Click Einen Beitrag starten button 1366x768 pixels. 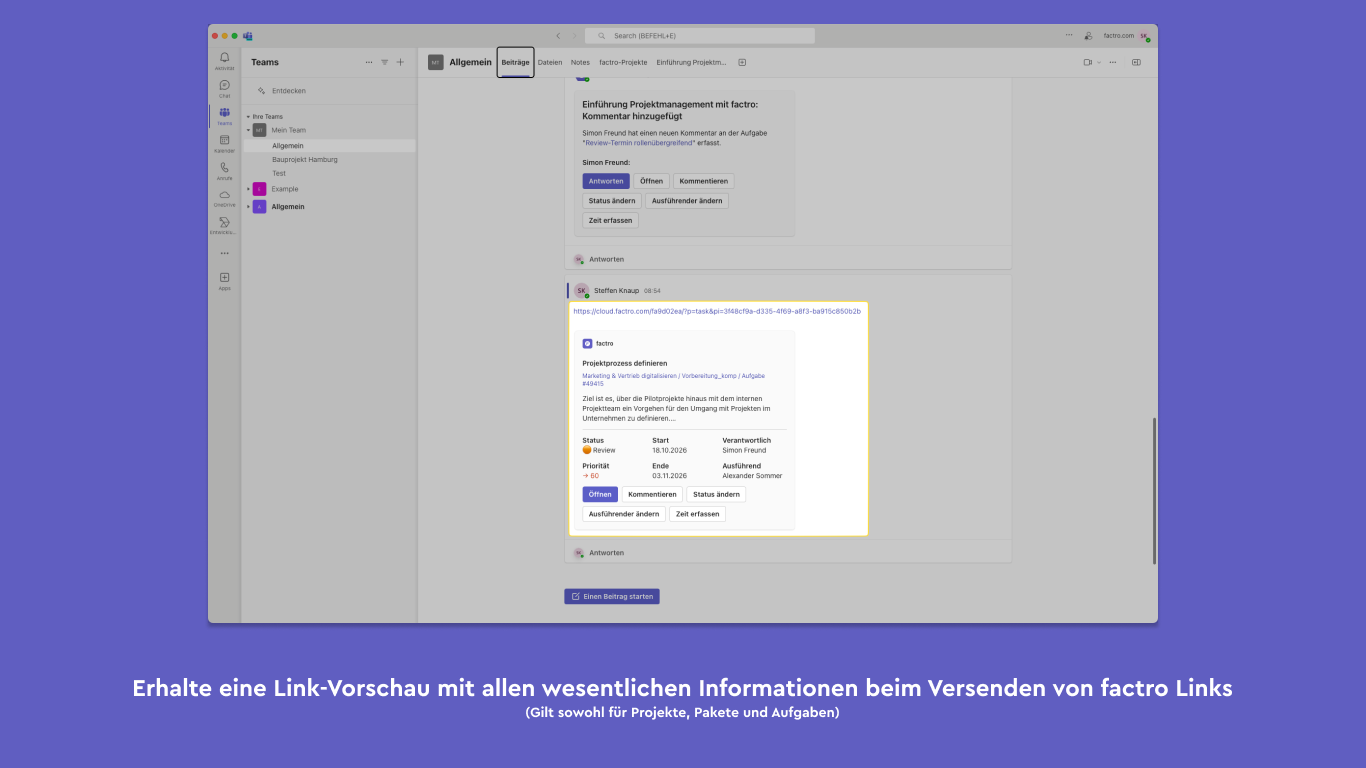pos(612,596)
